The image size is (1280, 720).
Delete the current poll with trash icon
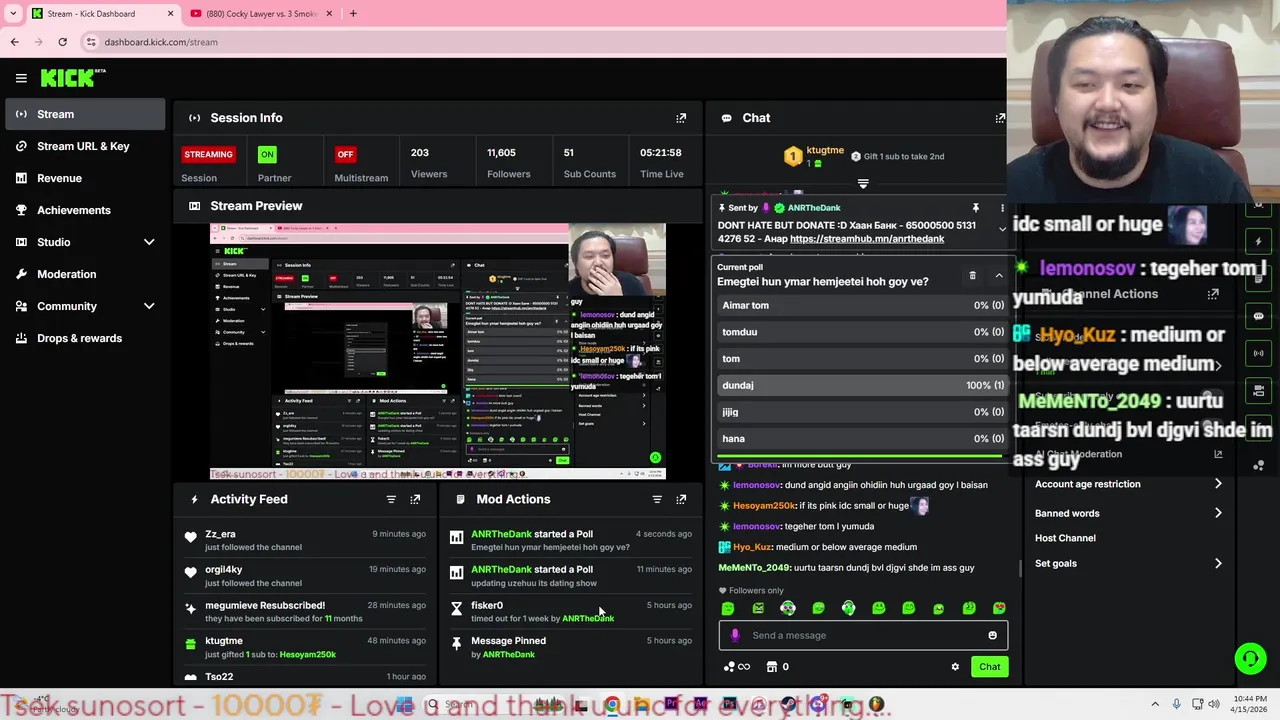(972, 275)
